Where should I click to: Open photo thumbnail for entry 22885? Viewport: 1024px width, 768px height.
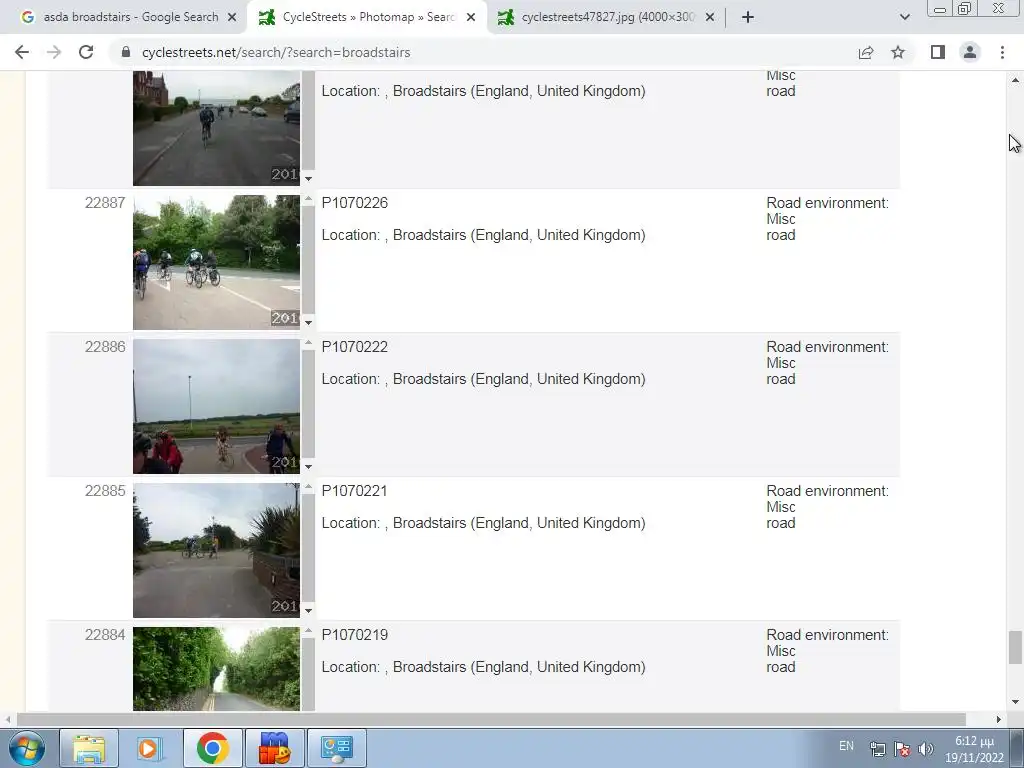[216, 551]
